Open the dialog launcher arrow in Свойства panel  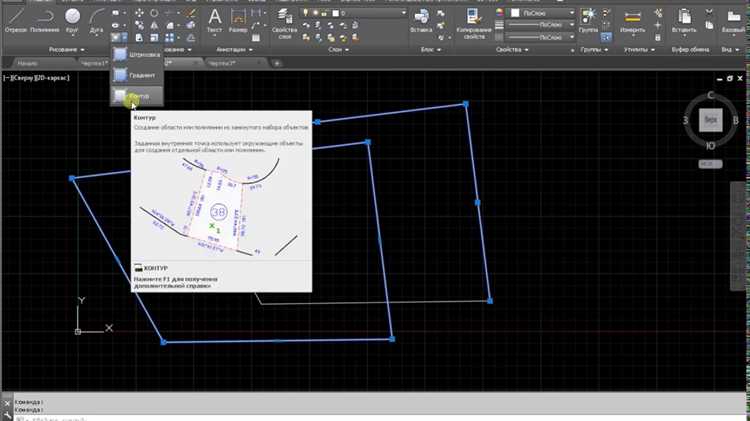click(x=572, y=50)
